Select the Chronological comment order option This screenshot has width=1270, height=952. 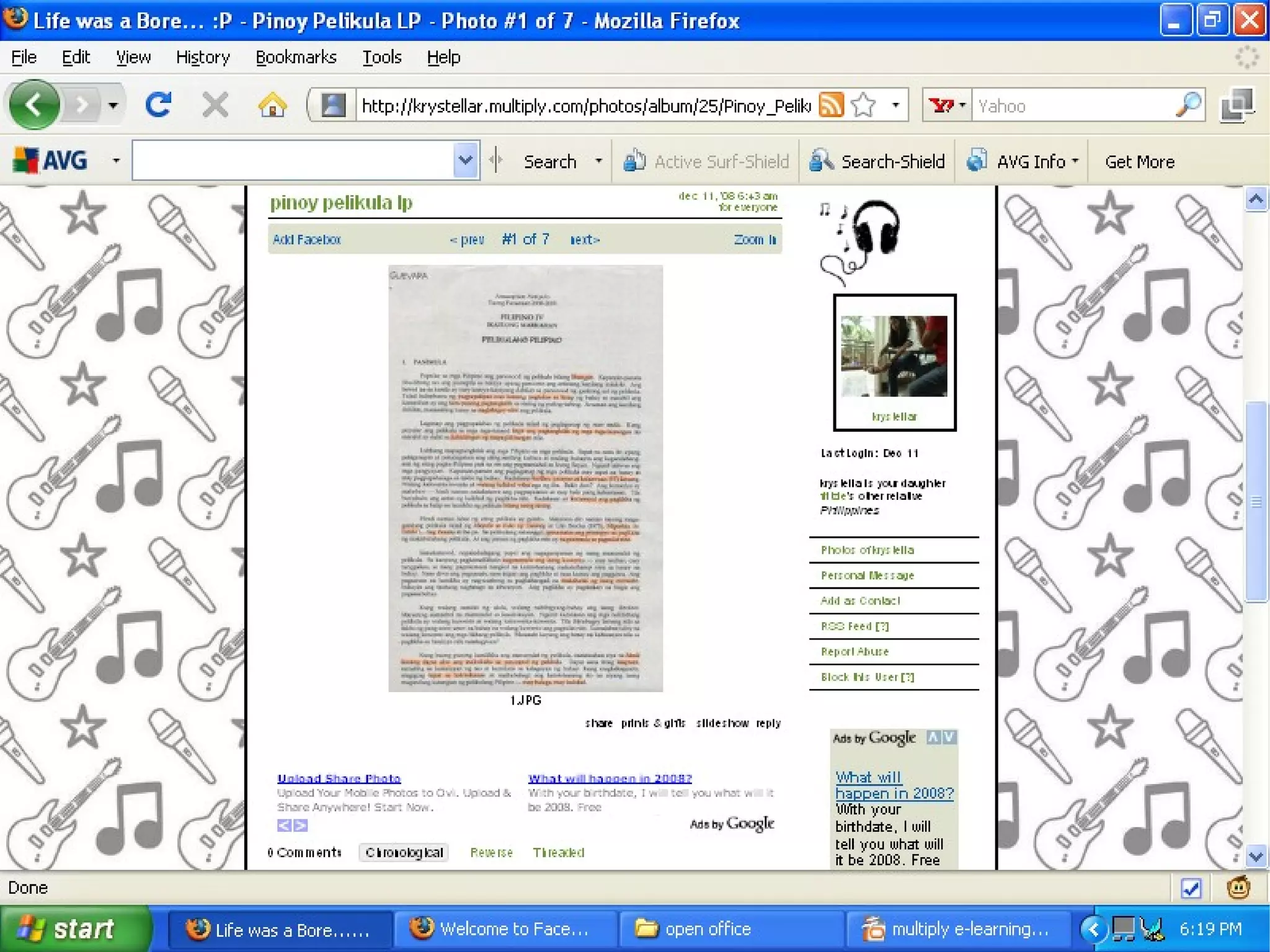404,852
